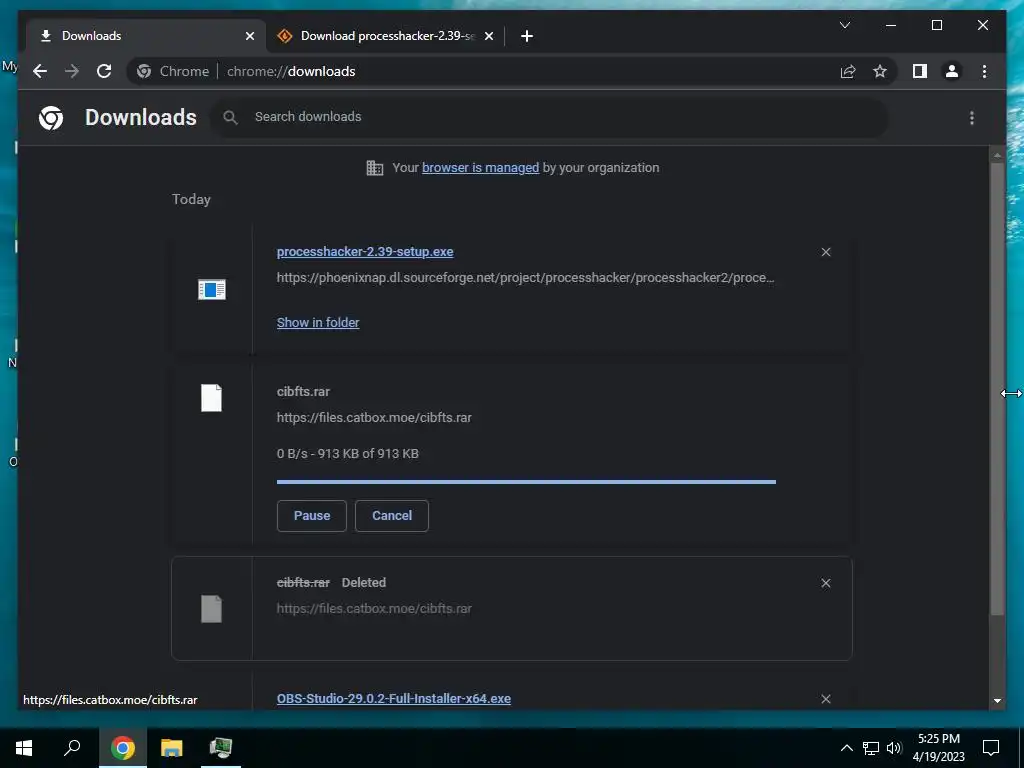Click the network icon in system tray
Image resolution: width=1024 pixels, height=768 pixels.
[x=871, y=748]
